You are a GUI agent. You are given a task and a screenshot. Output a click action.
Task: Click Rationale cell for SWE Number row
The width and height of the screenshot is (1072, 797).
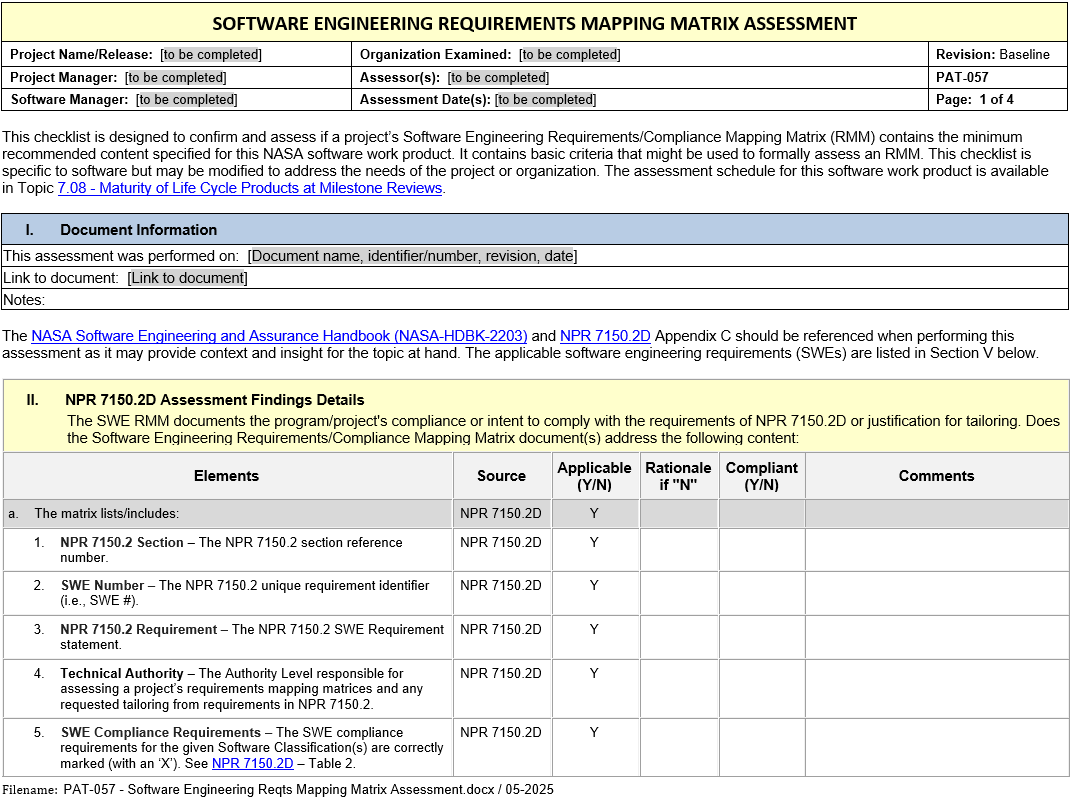pos(678,593)
